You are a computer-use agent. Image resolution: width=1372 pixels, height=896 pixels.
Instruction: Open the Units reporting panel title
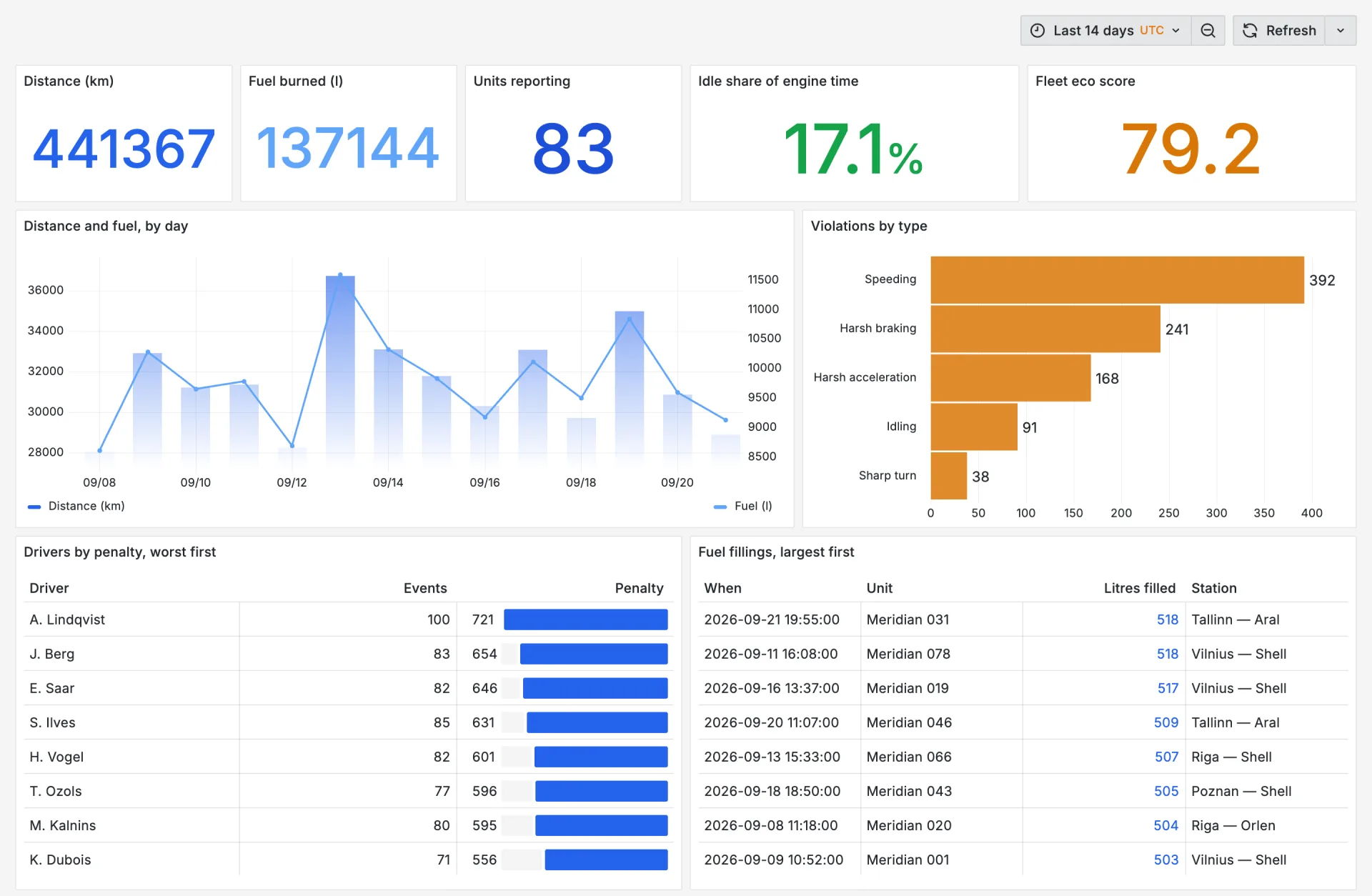click(522, 81)
